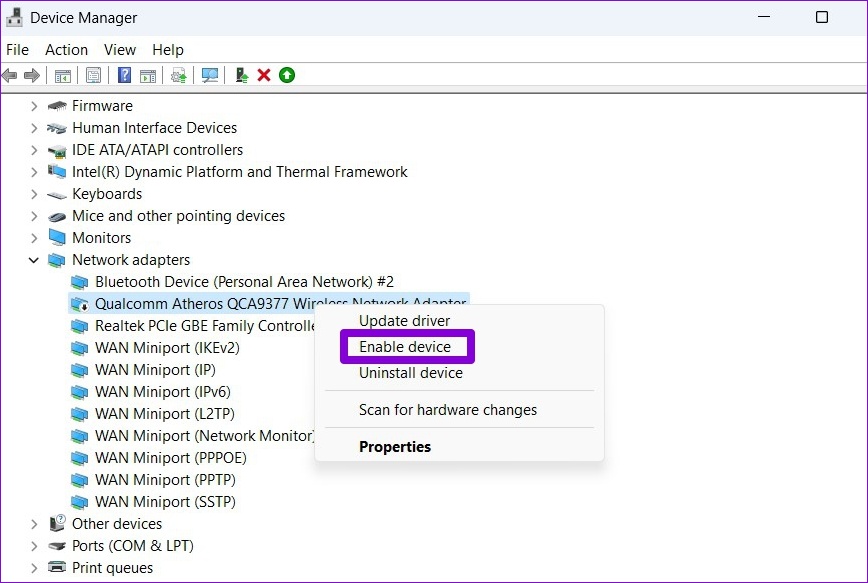Choose Update driver in the context menu
This screenshot has height=583, width=868.
point(405,321)
